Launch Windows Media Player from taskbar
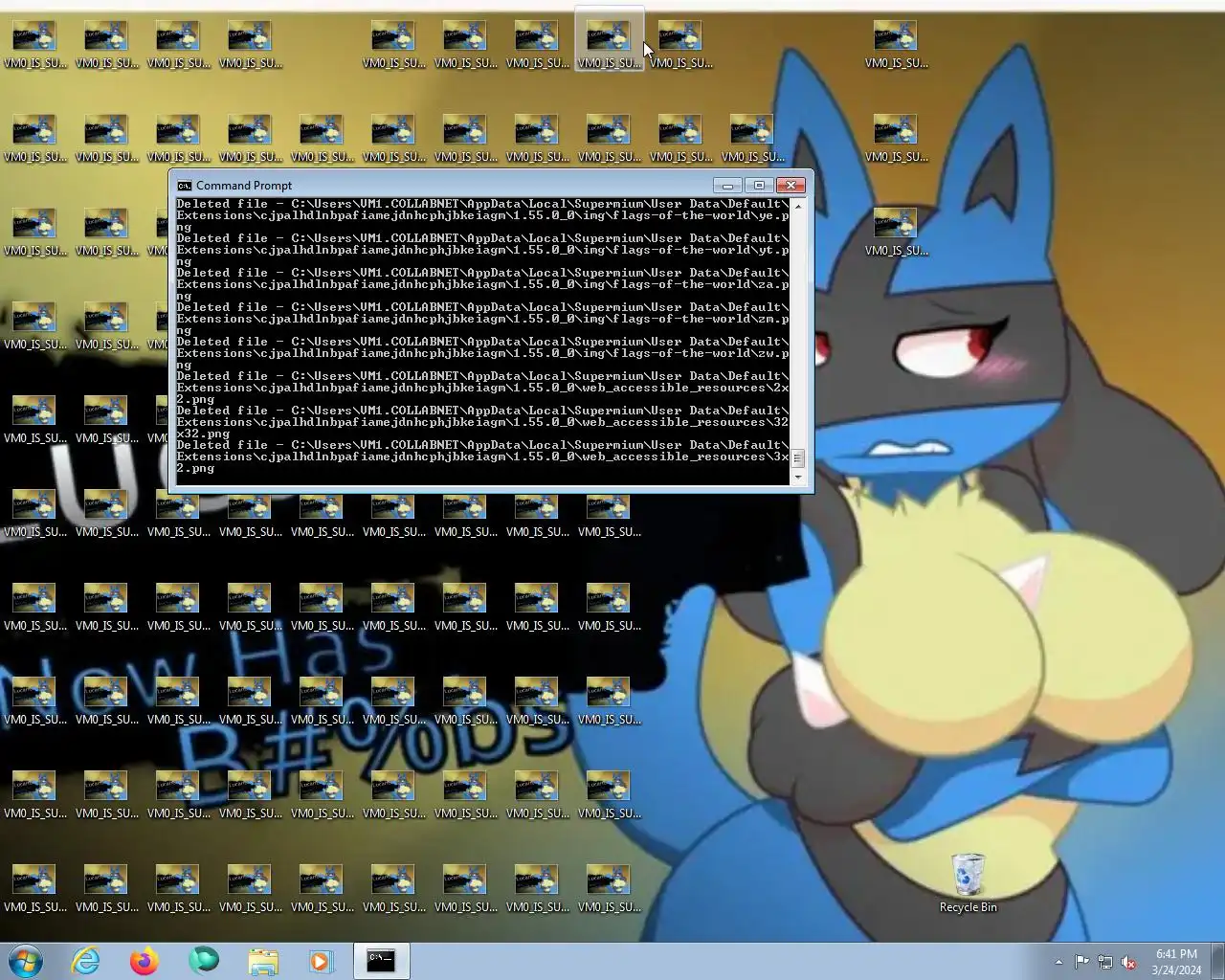 [322, 961]
